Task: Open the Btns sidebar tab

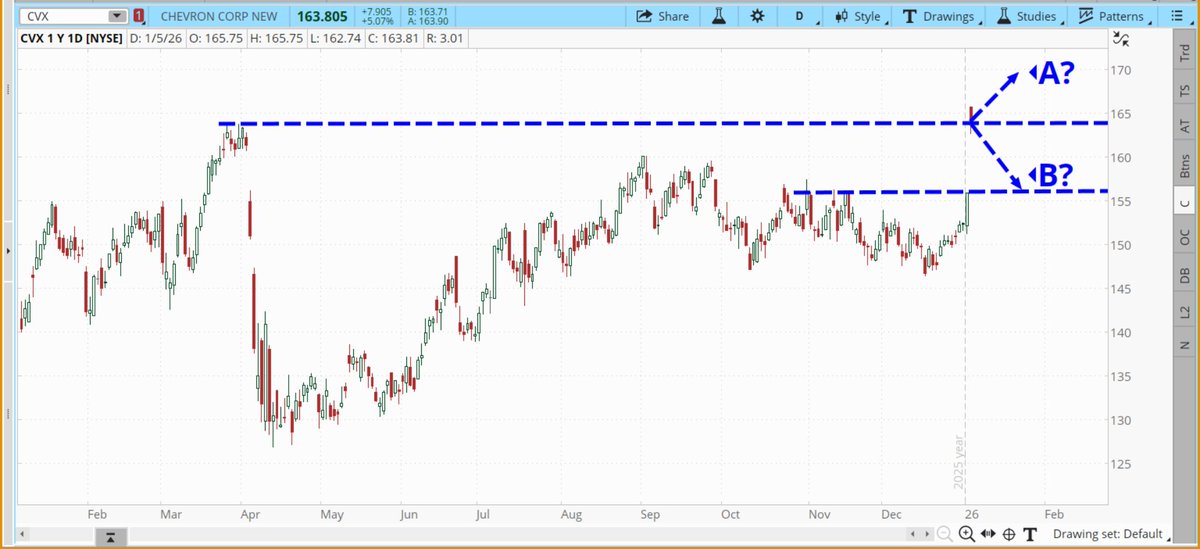Action: pos(1184,166)
